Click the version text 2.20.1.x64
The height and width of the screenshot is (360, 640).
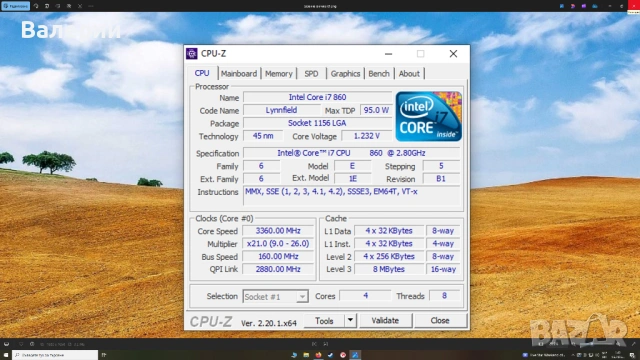click(269, 323)
